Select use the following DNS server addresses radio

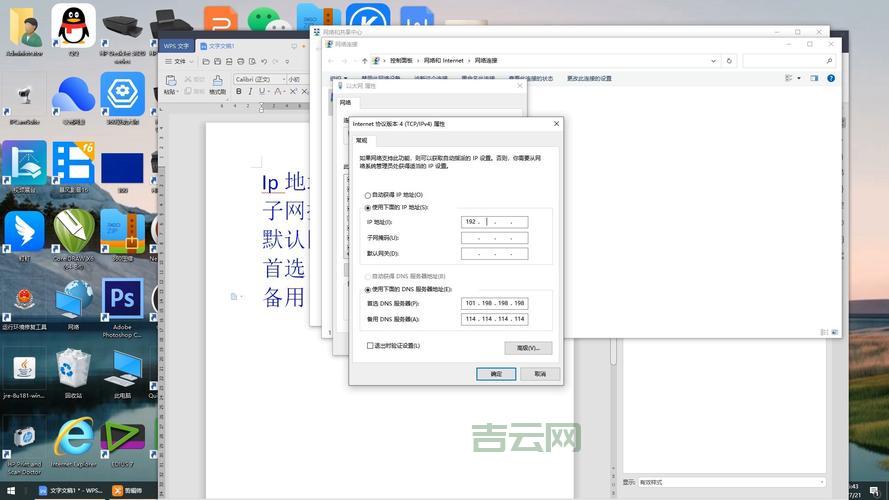[x=368, y=290]
